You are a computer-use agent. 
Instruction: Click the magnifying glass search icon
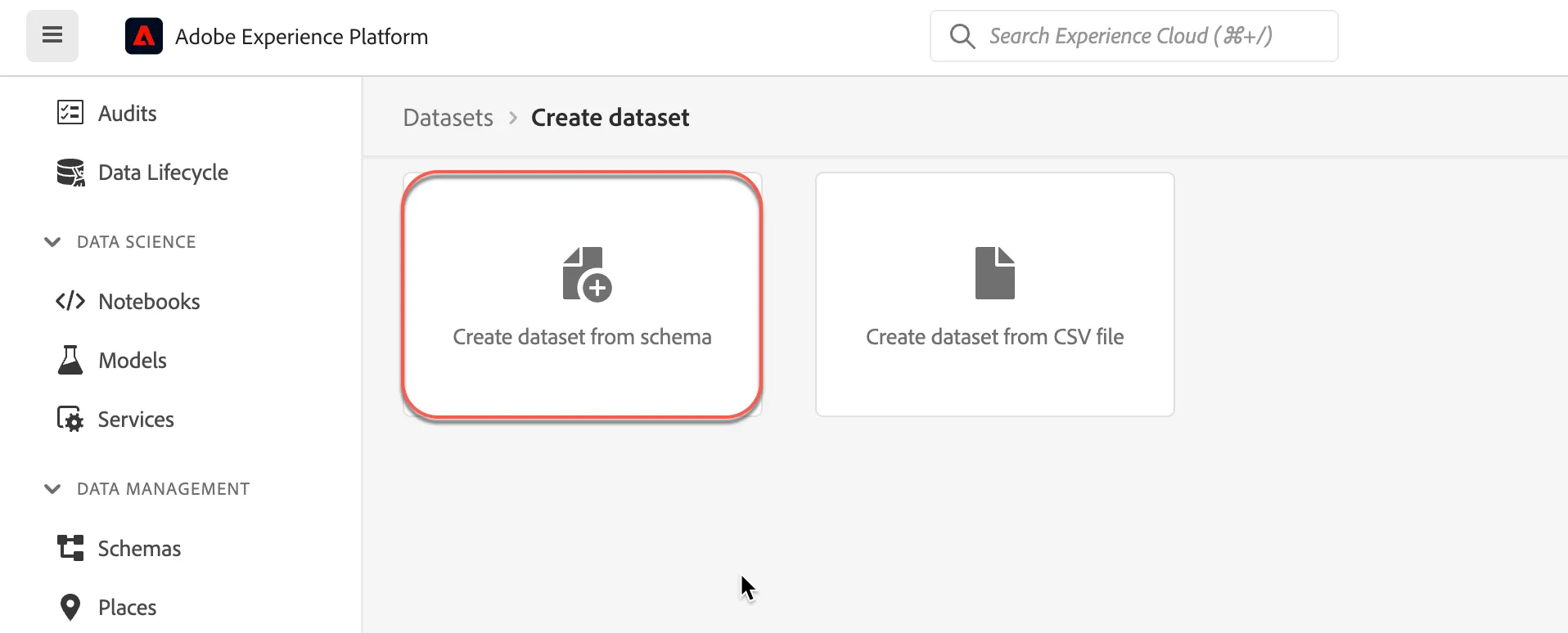[962, 36]
